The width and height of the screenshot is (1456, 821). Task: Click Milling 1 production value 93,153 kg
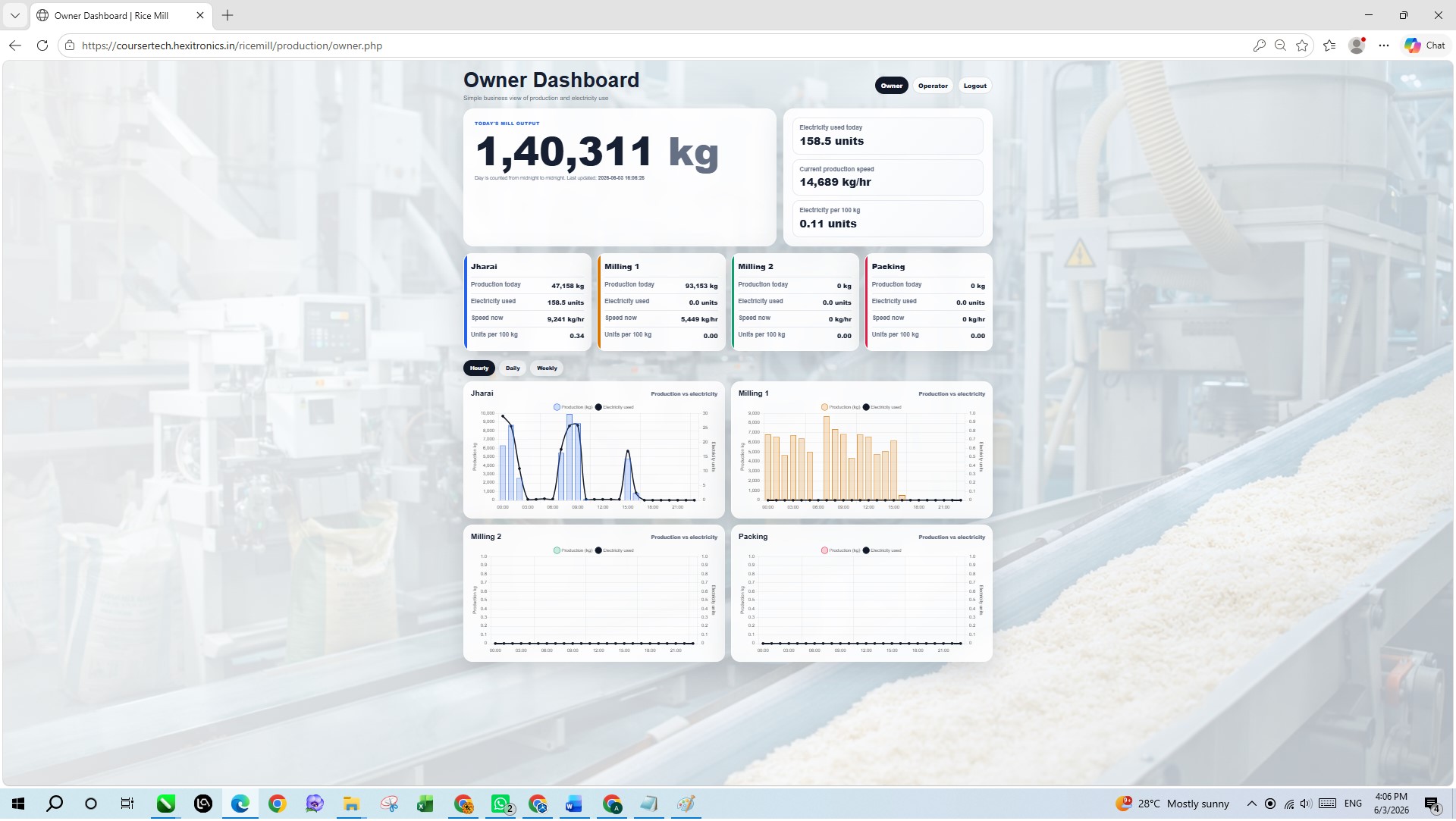coord(701,287)
